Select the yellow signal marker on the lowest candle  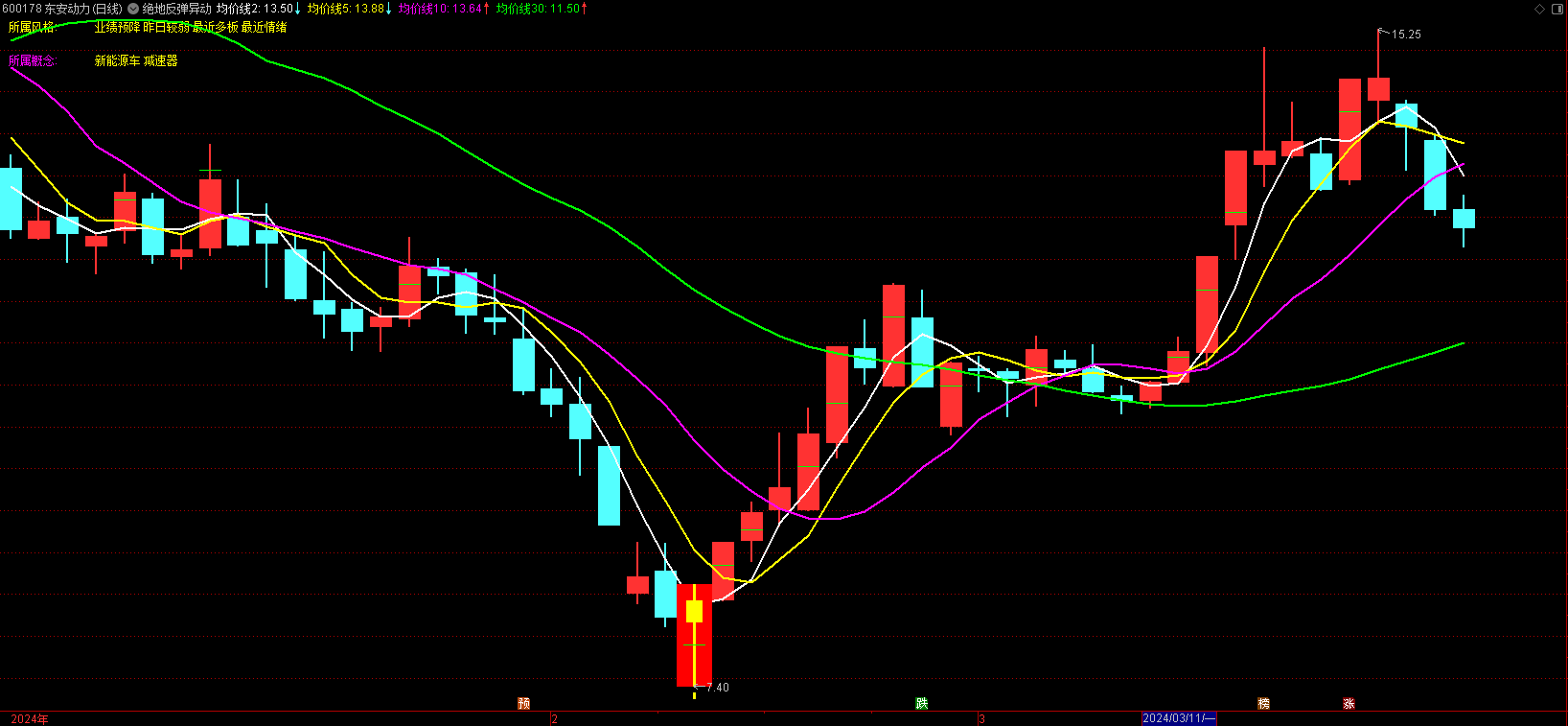pos(694,611)
